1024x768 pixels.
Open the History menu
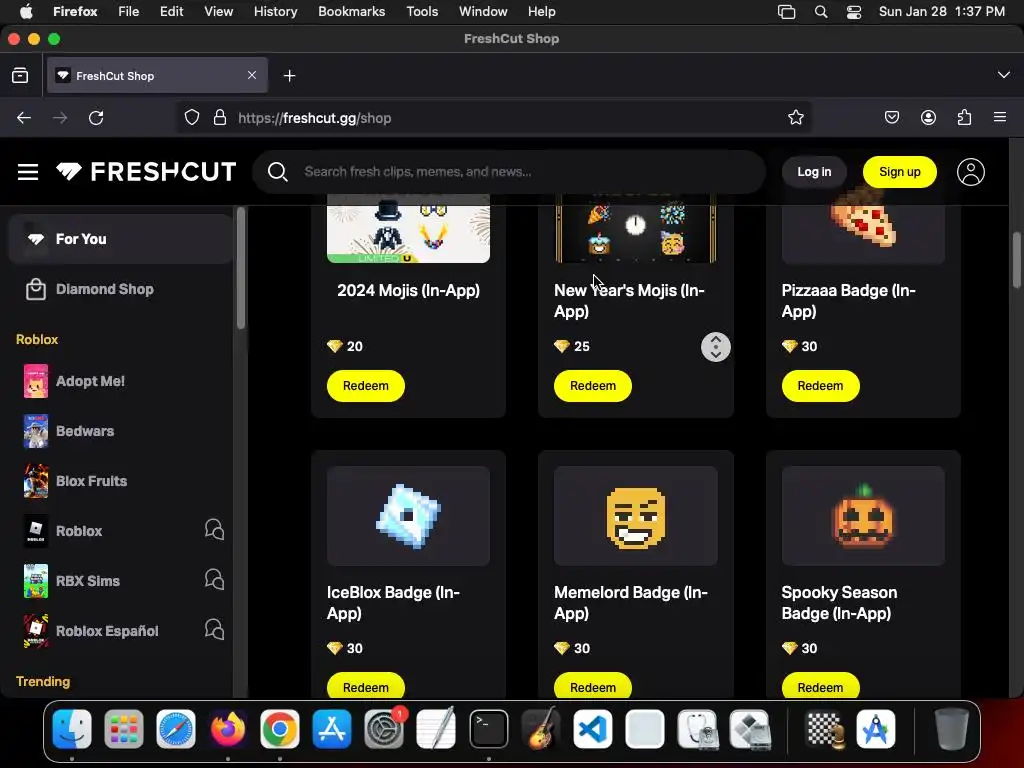pyautogui.click(x=276, y=12)
